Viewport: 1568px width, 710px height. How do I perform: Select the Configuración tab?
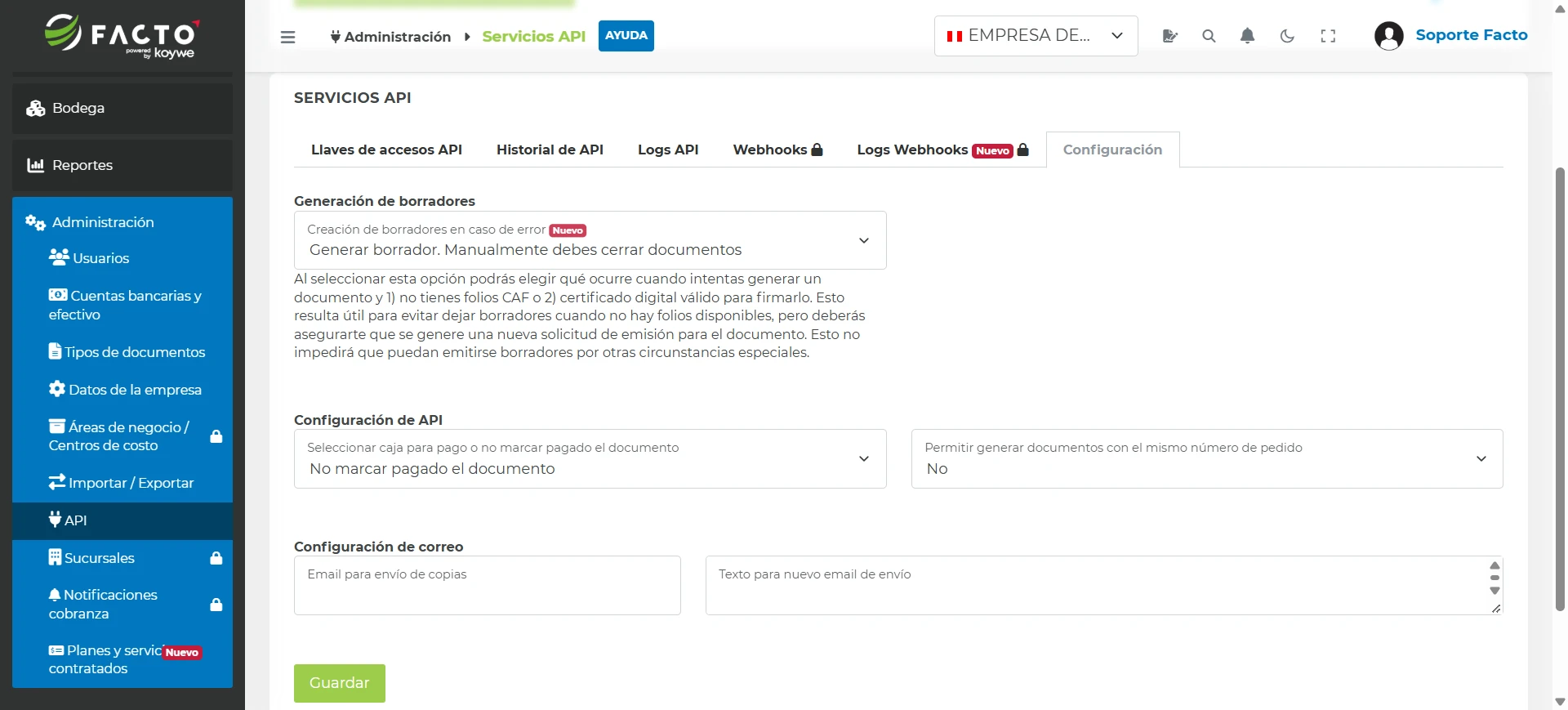click(x=1112, y=150)
